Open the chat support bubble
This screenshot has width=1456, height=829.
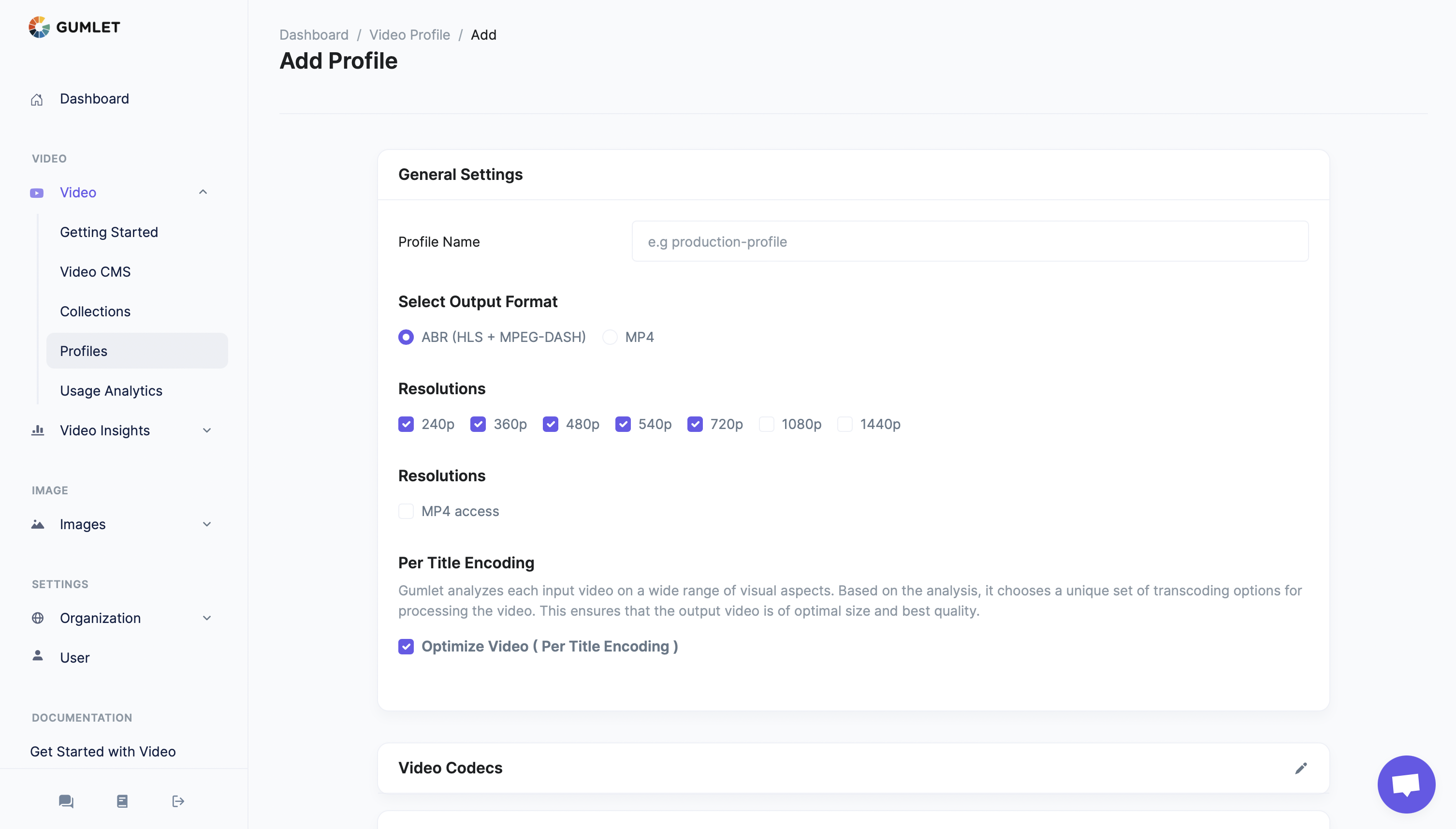(1406, 784)
